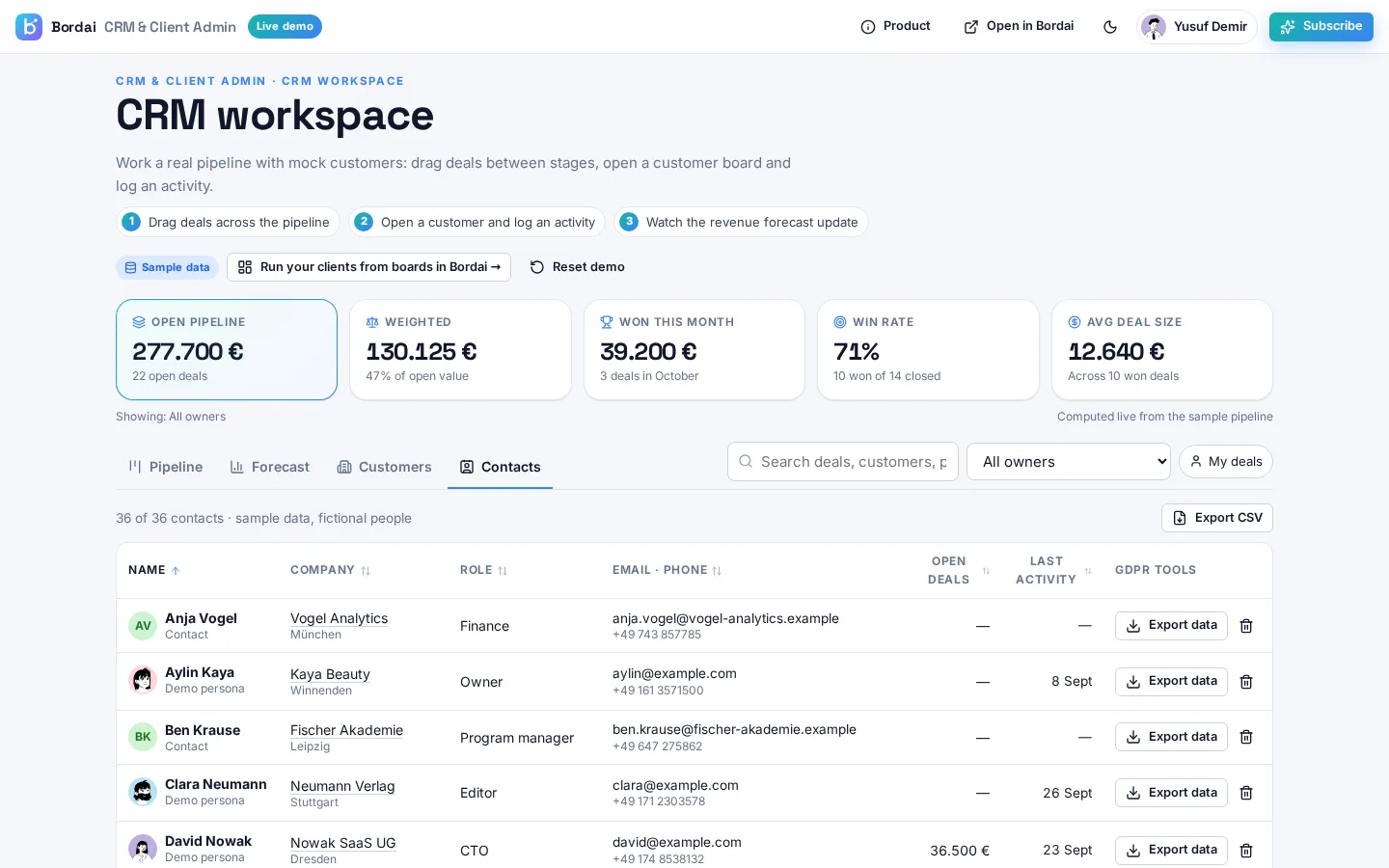Open the Customers tab

point(384,467)
